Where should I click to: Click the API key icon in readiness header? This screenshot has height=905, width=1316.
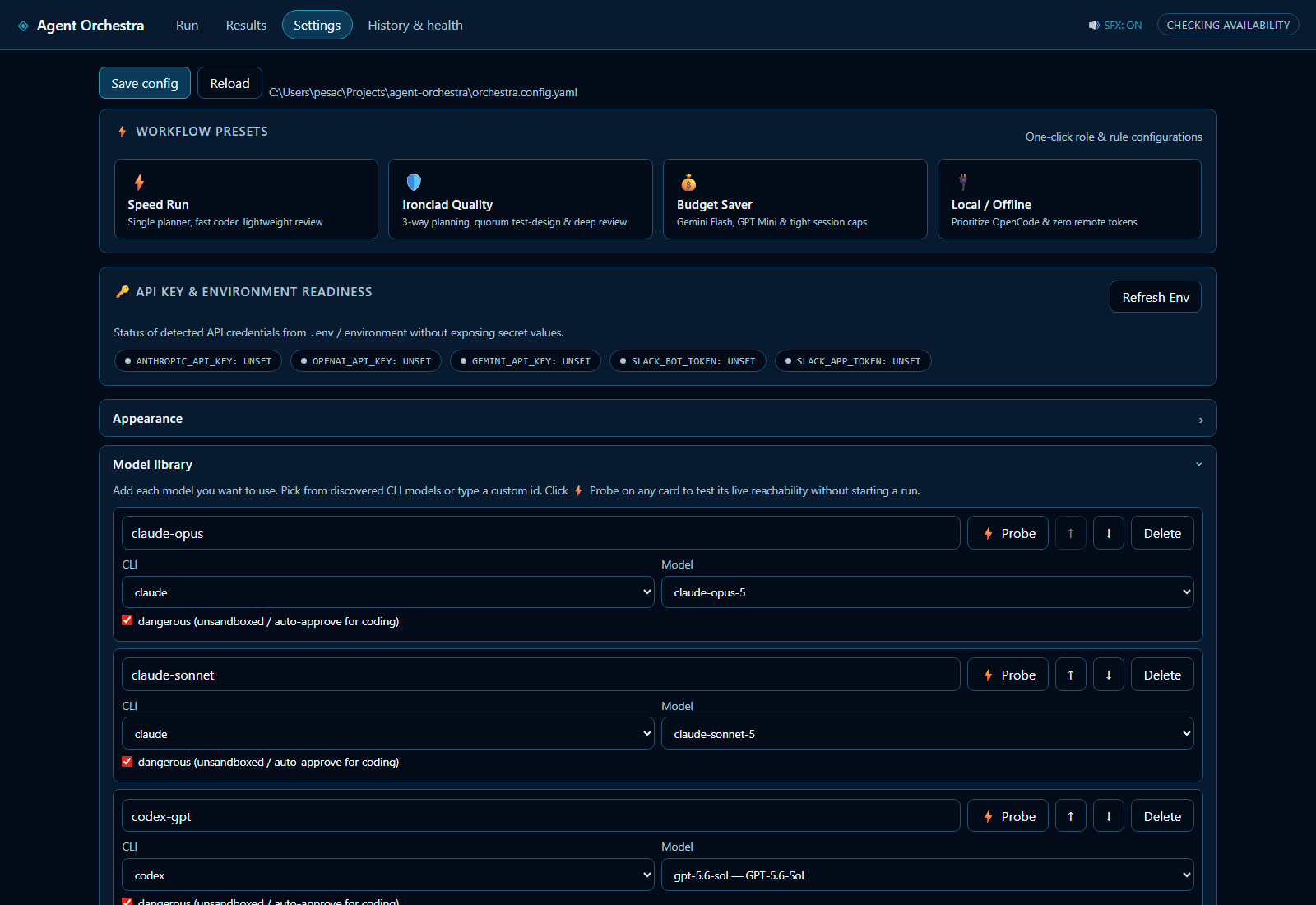[123, 292]
